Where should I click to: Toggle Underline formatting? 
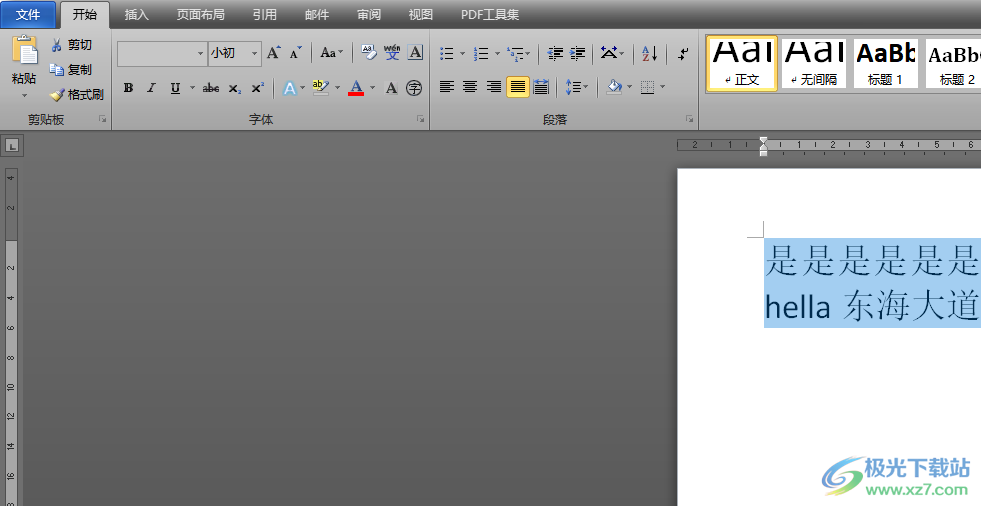point(175,88)
